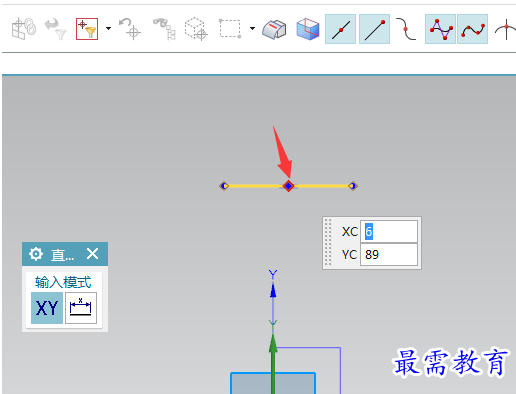Expand the rectangle selection mode dropdown

252,29
